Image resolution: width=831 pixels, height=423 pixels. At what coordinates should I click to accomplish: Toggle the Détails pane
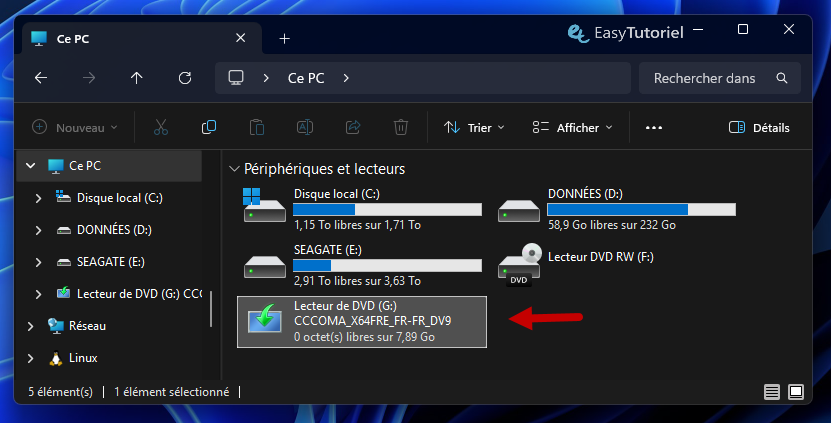point(759,127)
